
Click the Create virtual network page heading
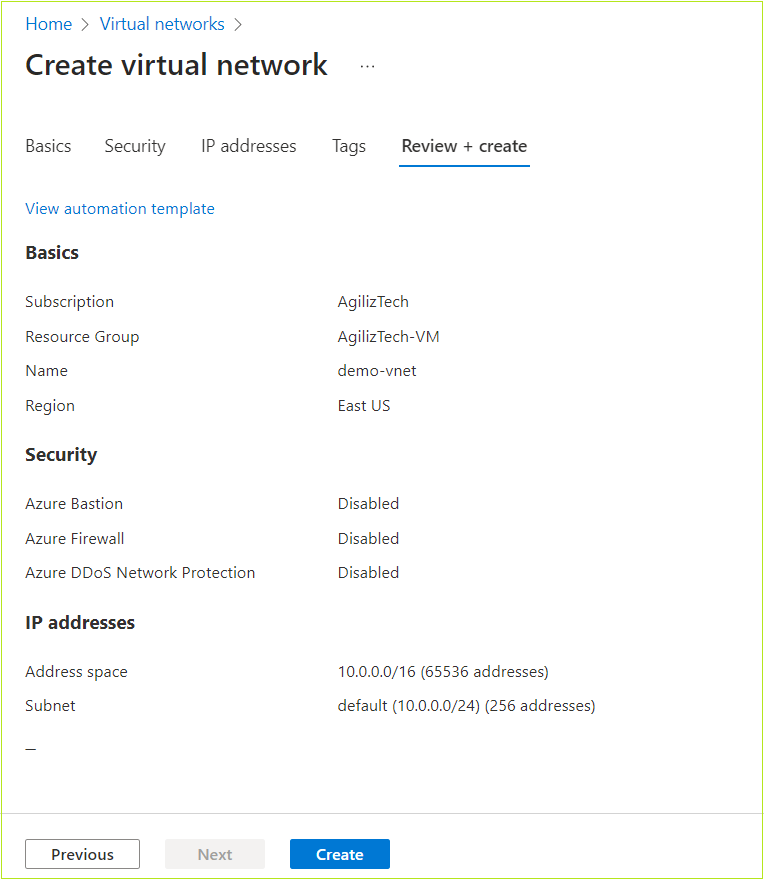tap(176, 65)
